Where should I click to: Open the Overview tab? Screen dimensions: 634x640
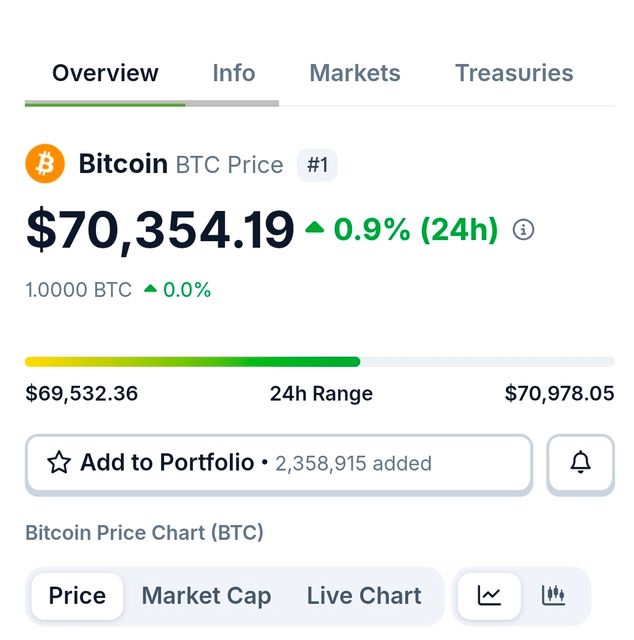pos(105,73)
